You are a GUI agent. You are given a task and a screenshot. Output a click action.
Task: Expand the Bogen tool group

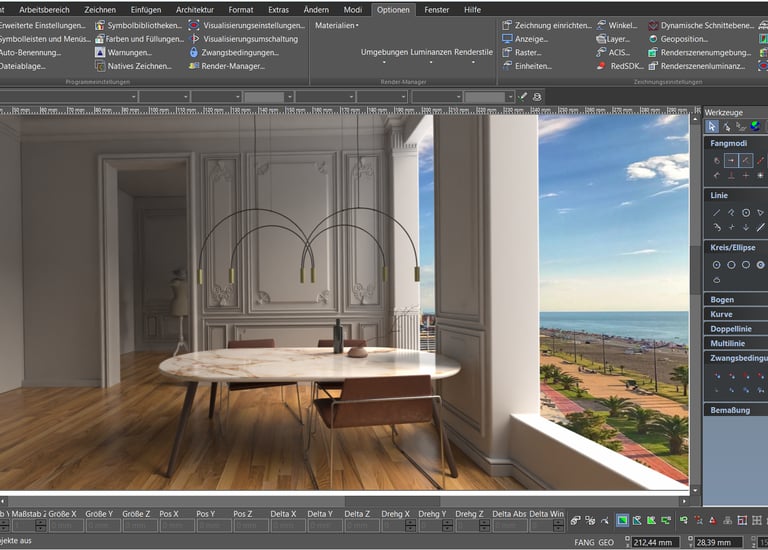point(736,299)
